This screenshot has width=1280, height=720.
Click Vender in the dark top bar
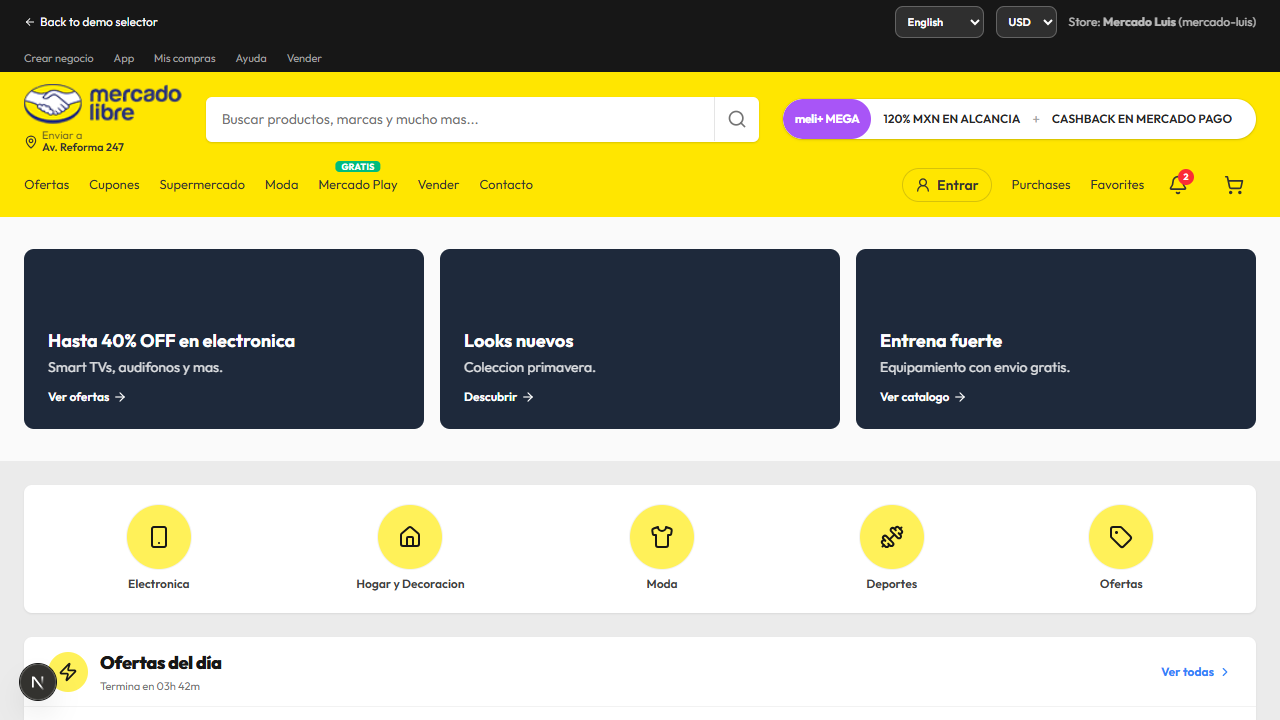[x=304, y=58]
